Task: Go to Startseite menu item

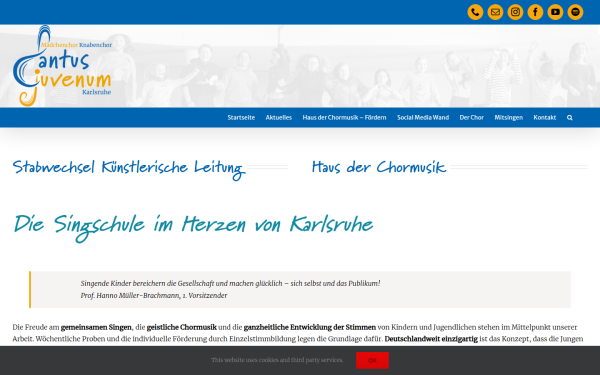Action: pos(241,117)
